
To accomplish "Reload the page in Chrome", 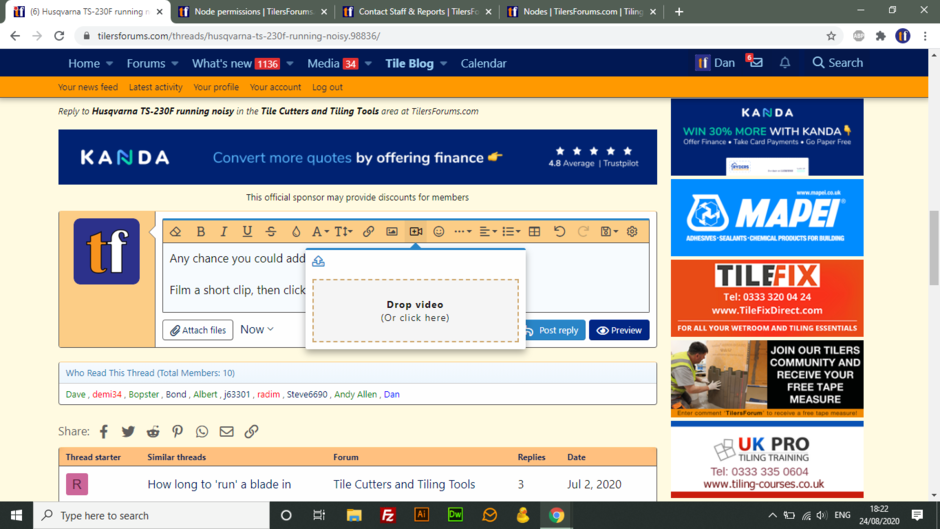I will [x=59, y=36].
